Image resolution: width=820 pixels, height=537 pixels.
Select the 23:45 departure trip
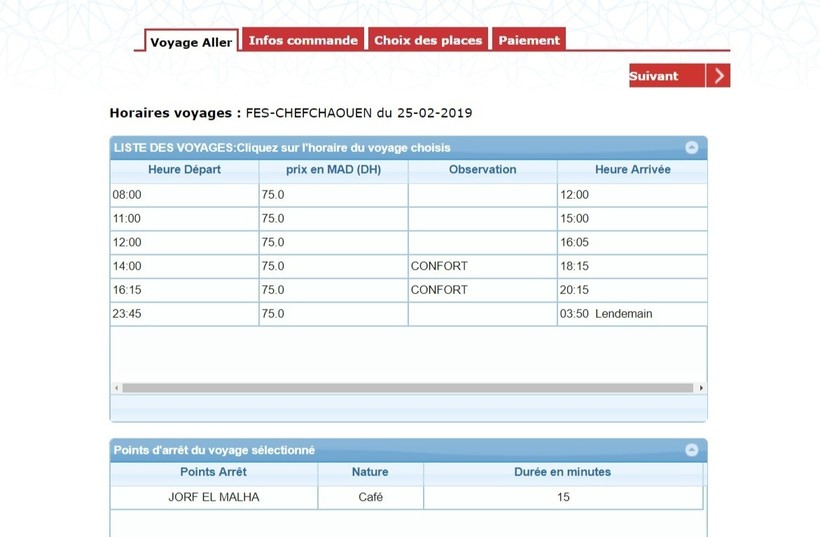[408, 314]
